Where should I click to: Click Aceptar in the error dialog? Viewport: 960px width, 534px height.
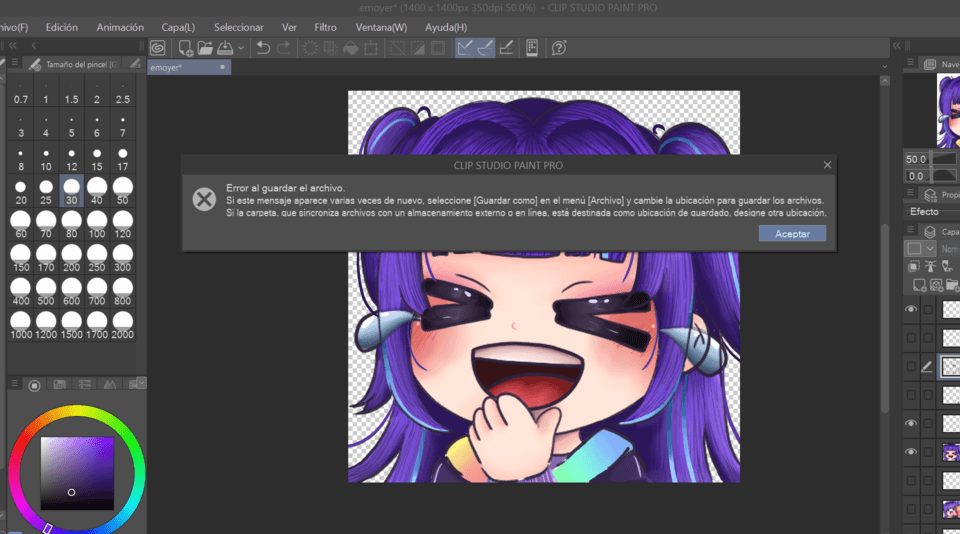point(792,234)
